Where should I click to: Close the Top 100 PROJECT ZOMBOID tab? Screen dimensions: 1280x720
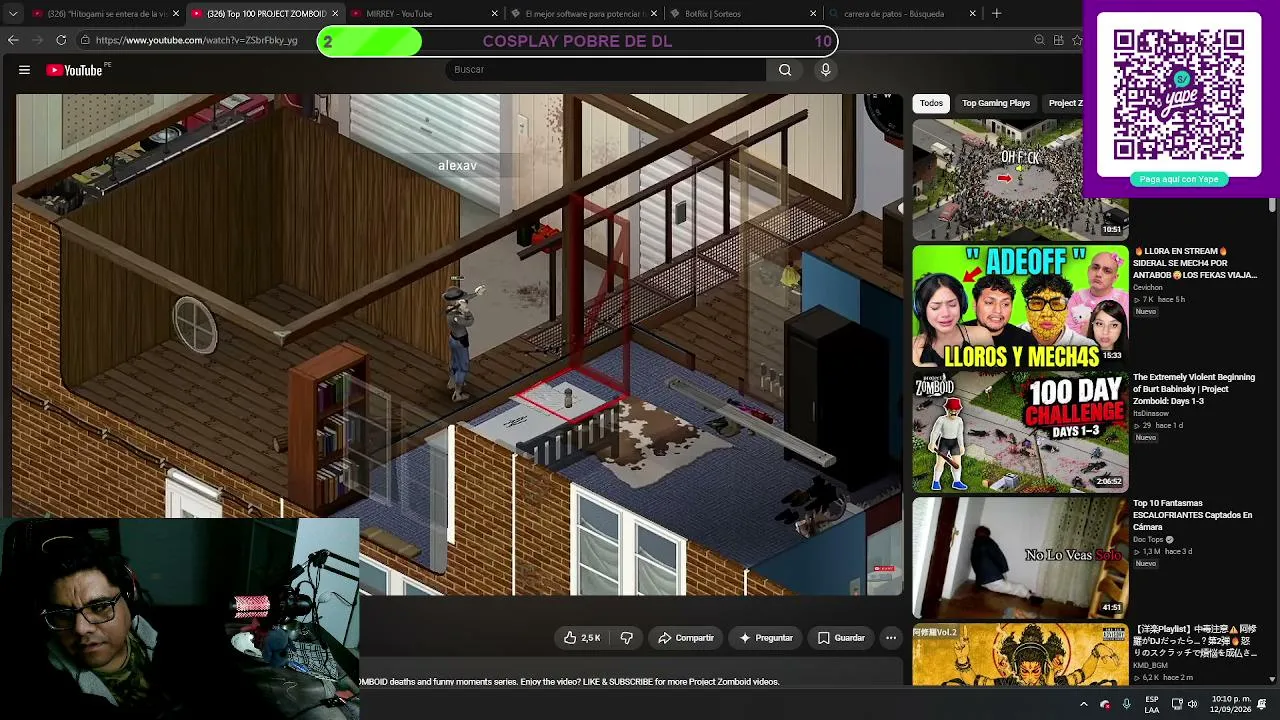coord(335,14)
